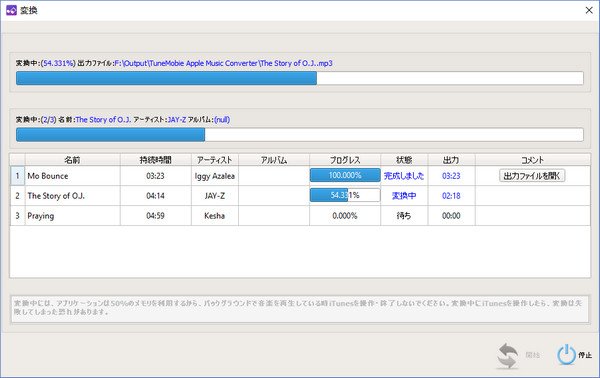Sort by 名前 column header
The image size is (600, 378).
coord(72,160)
